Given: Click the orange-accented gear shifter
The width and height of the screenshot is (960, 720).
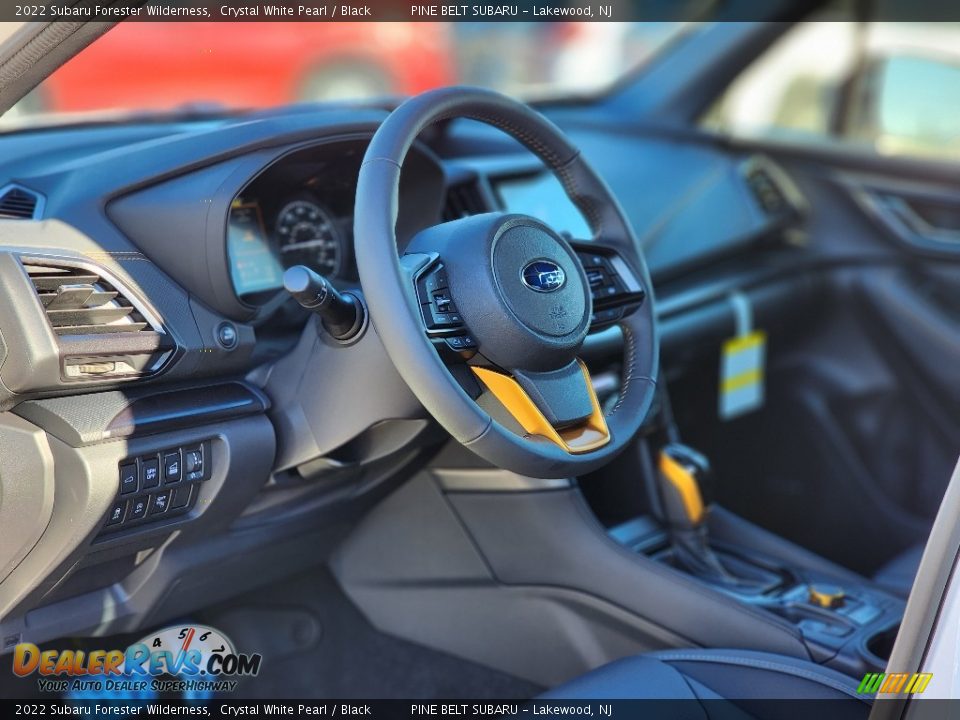Looking at the screenshot, I should point(682,484).
